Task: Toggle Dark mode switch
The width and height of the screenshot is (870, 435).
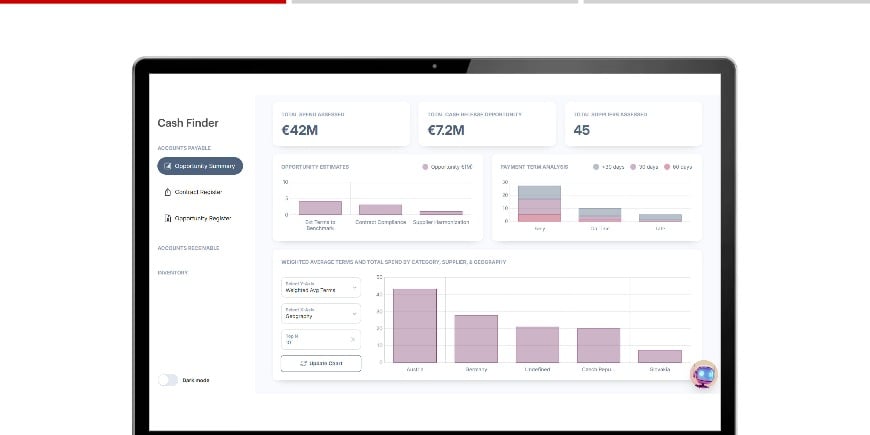Action: point(168,380)
